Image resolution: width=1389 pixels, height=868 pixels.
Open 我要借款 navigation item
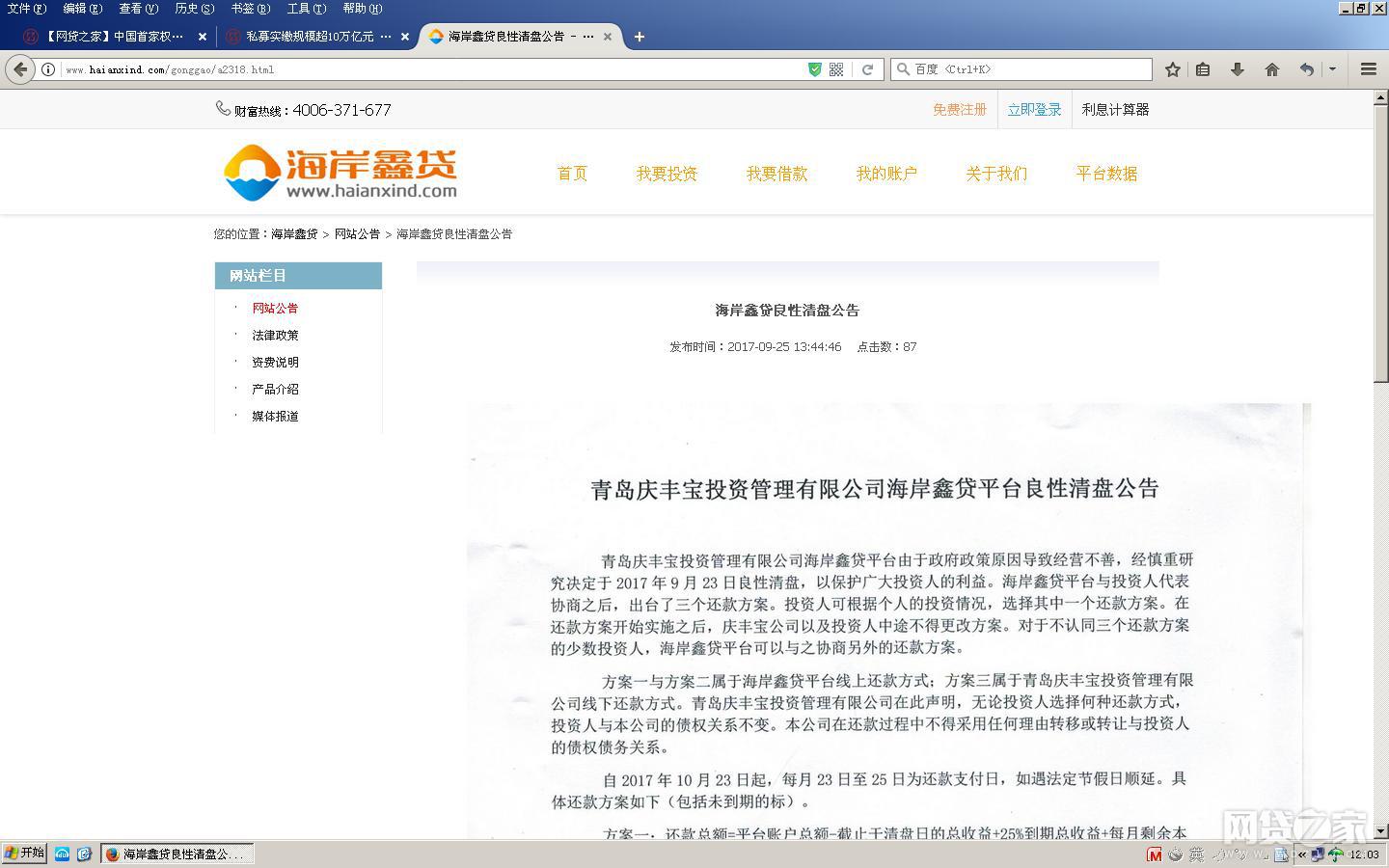pyautogui.click(x=776, y=174)
